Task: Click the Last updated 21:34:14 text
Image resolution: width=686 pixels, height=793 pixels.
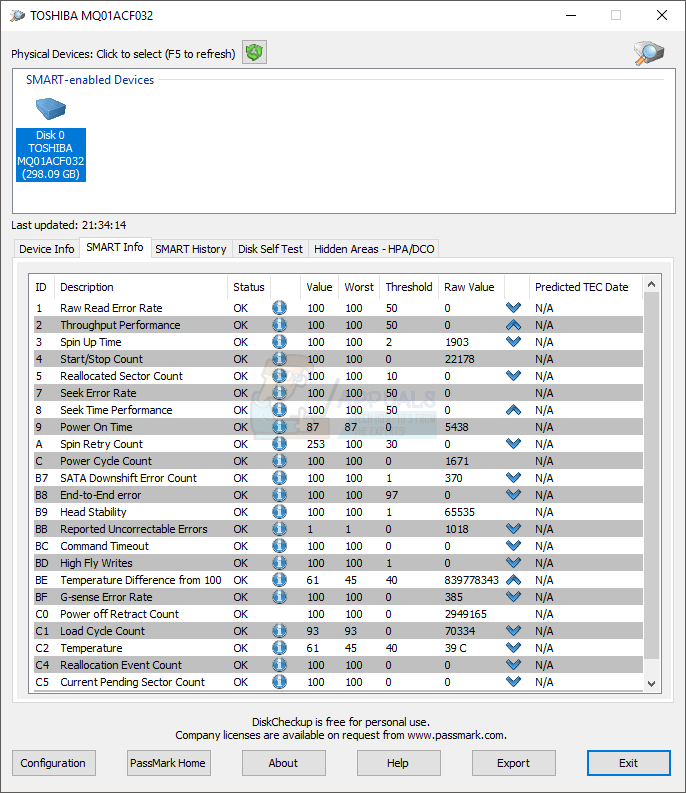Action: pos(69,225)
